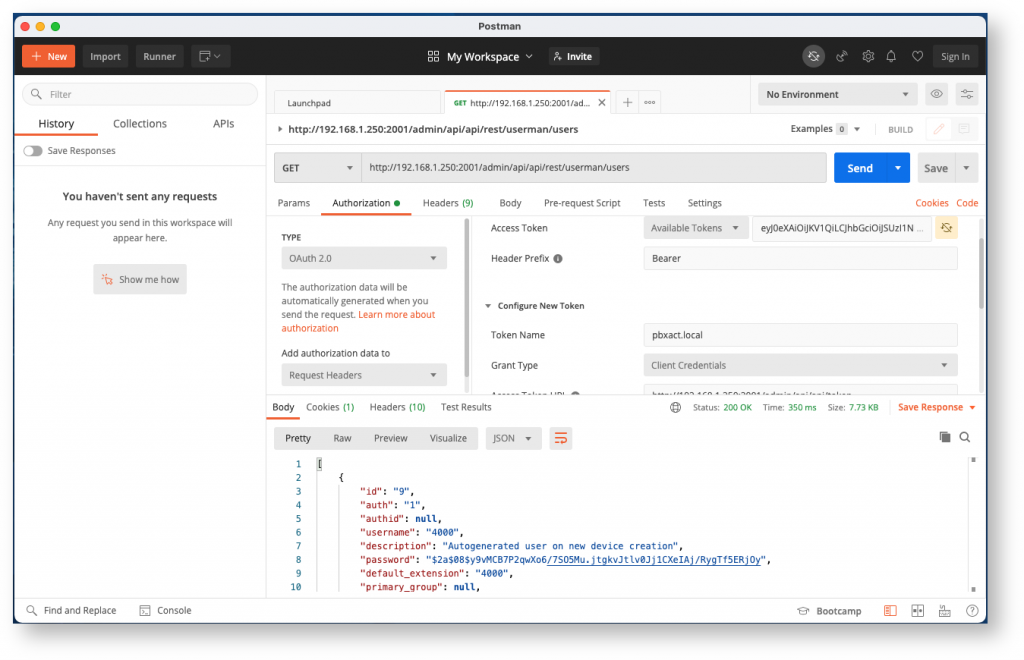The width and height of the screenshot is (1024, 660).
Task: Click the network globe icon in response bar
Action: point(675,407)
